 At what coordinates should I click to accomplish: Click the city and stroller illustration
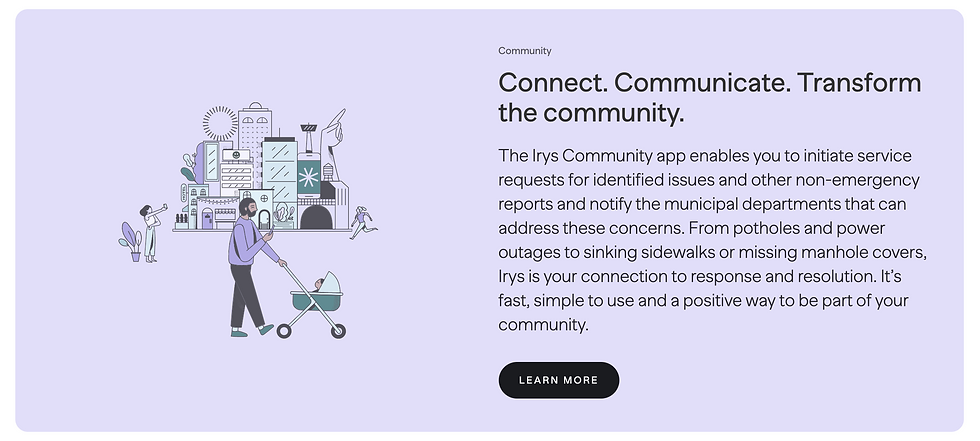[x=248, y=220]
